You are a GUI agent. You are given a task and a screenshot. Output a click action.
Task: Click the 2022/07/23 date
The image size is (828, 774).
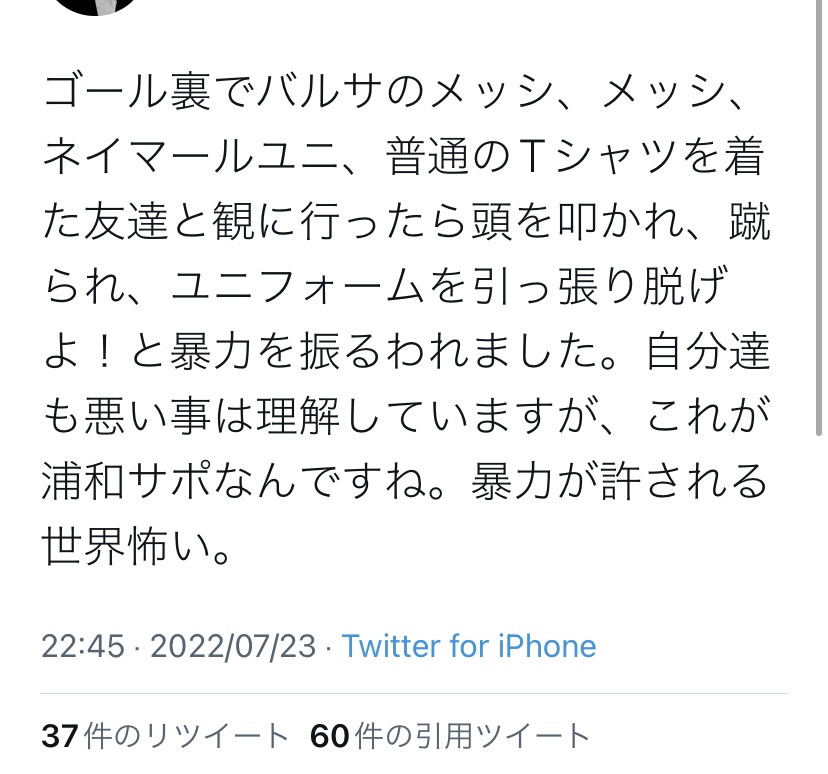tap(233, 646)
